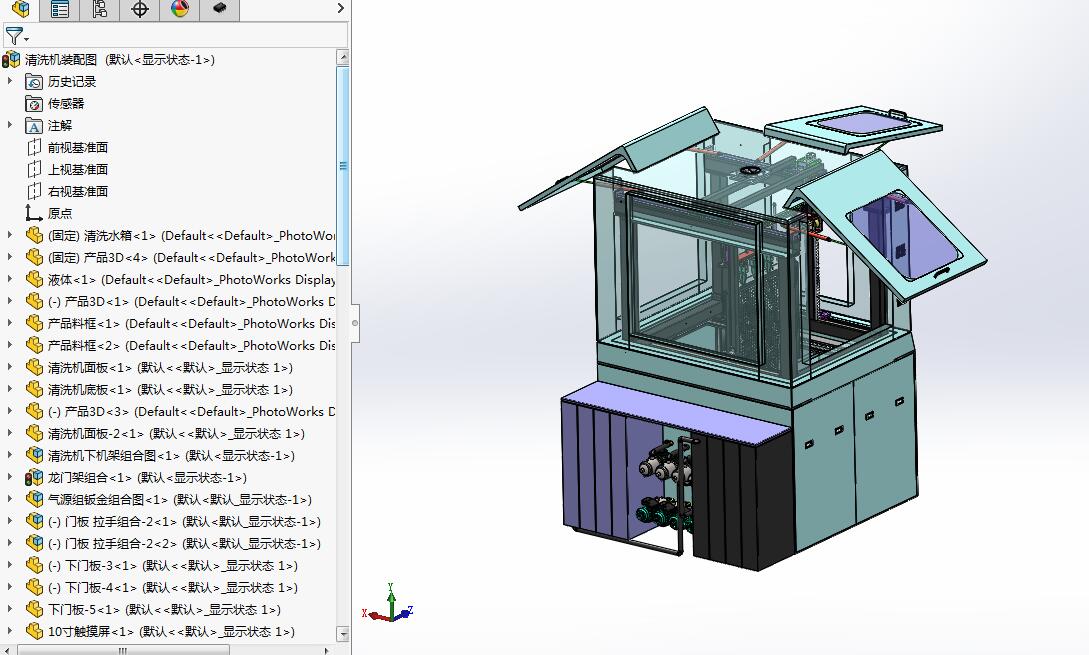This screenshot has width=1089, height=655.
Task: Click the 门板 拉手组合-2<2> subassembly icon
Action: 34,543
